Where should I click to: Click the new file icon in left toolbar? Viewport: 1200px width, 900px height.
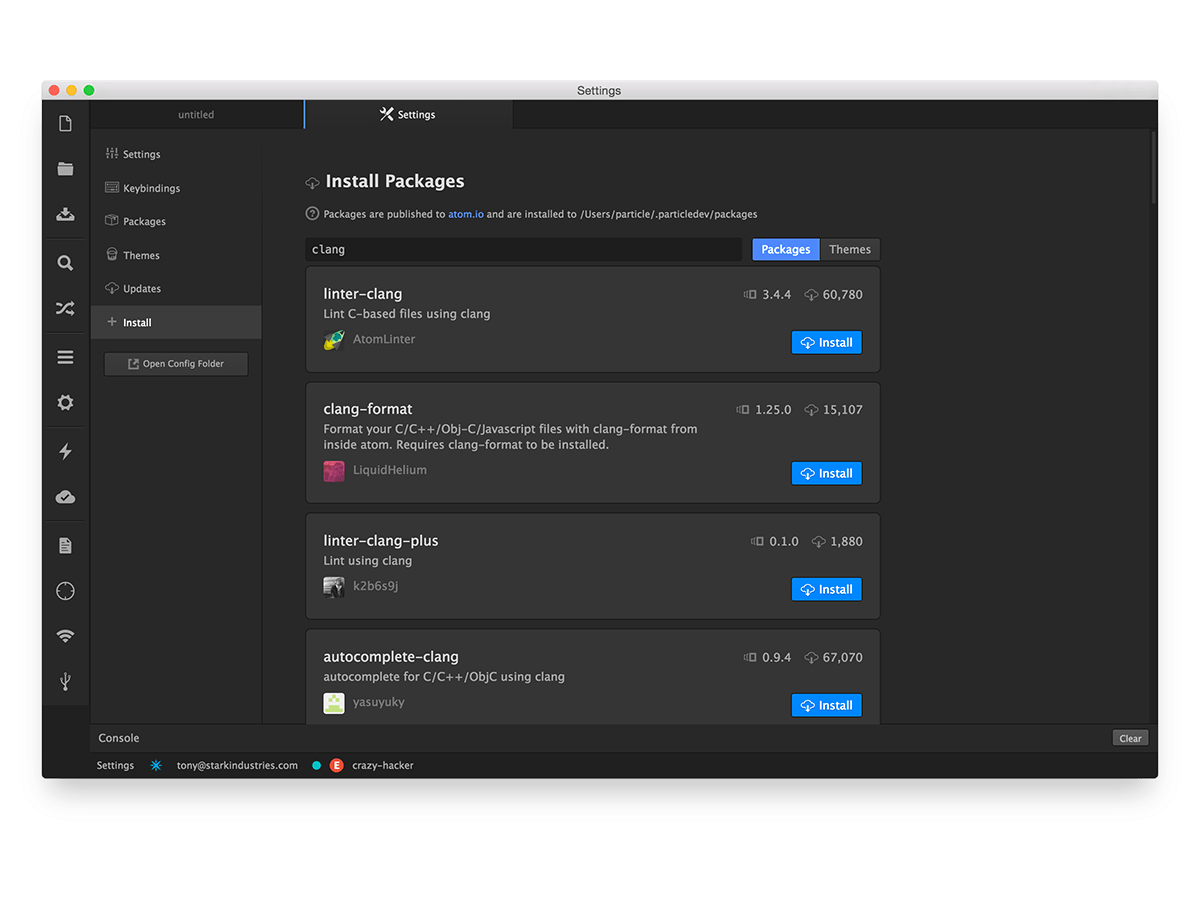coord(65,124)
